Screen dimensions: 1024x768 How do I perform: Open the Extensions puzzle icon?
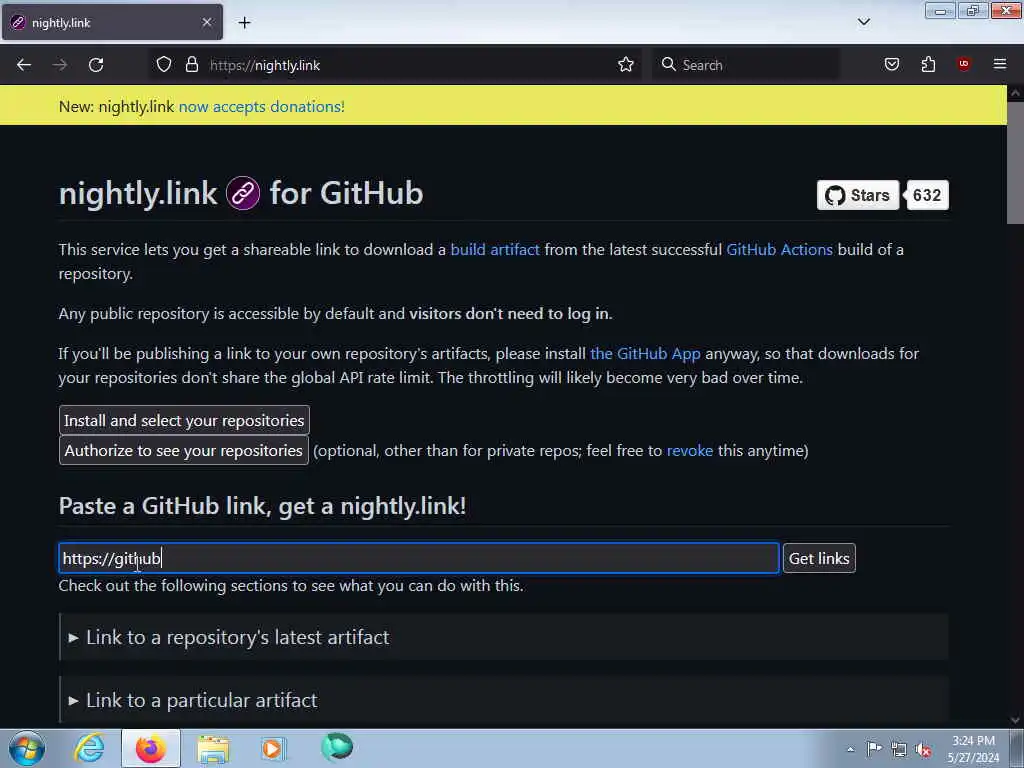928,65
